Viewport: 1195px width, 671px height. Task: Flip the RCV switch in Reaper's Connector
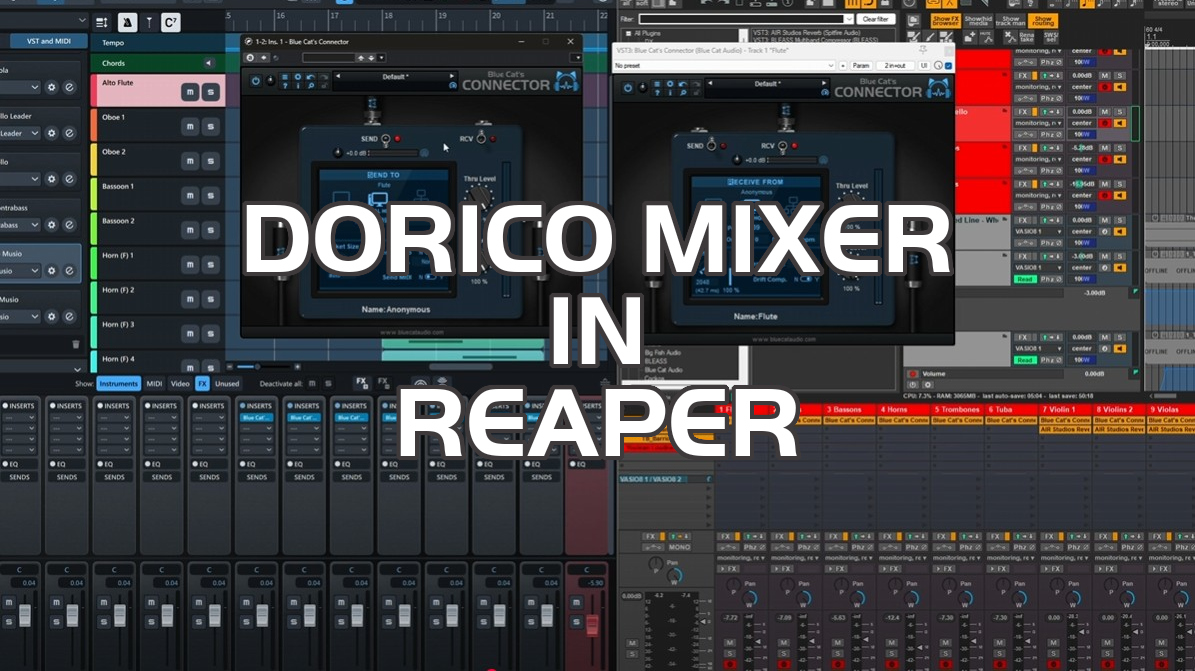click(x=783, y=147)
